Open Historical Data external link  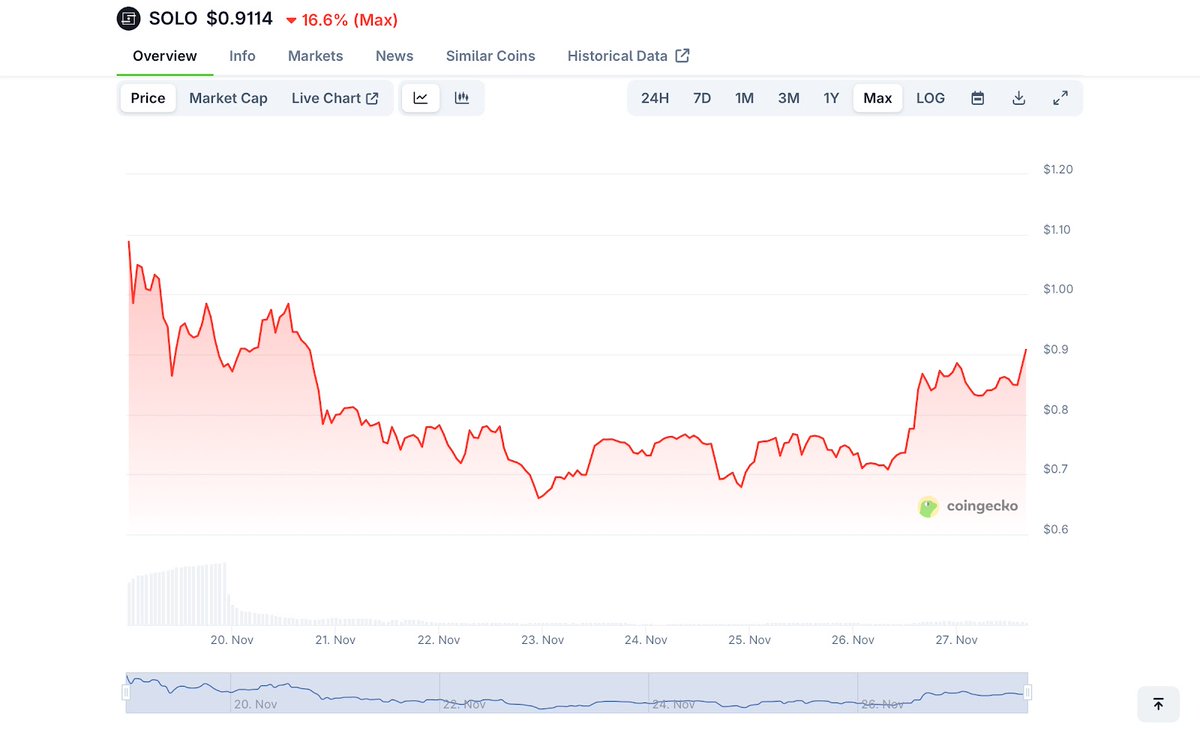coord(628,56)
